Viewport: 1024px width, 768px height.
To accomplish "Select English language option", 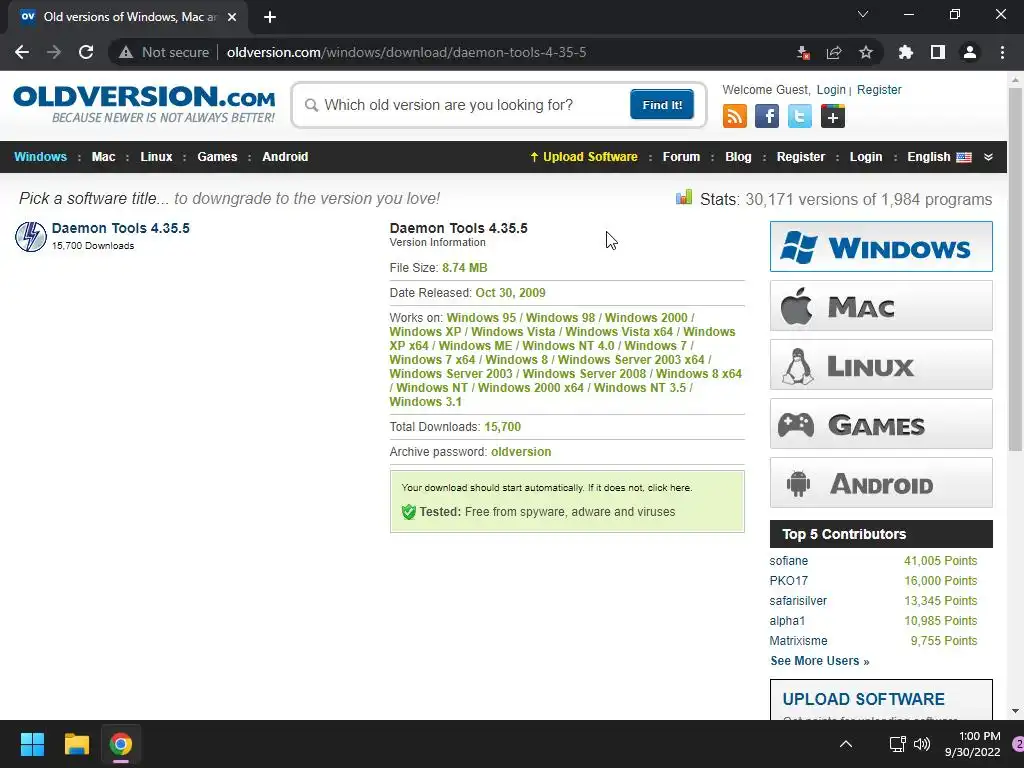I will pos(938,157).
